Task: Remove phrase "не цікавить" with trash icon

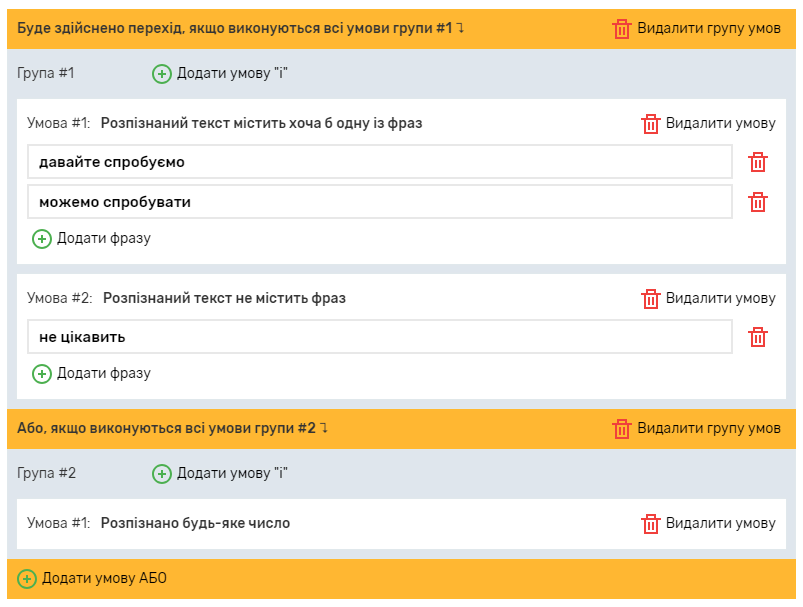Action: [x=758, y=337]
